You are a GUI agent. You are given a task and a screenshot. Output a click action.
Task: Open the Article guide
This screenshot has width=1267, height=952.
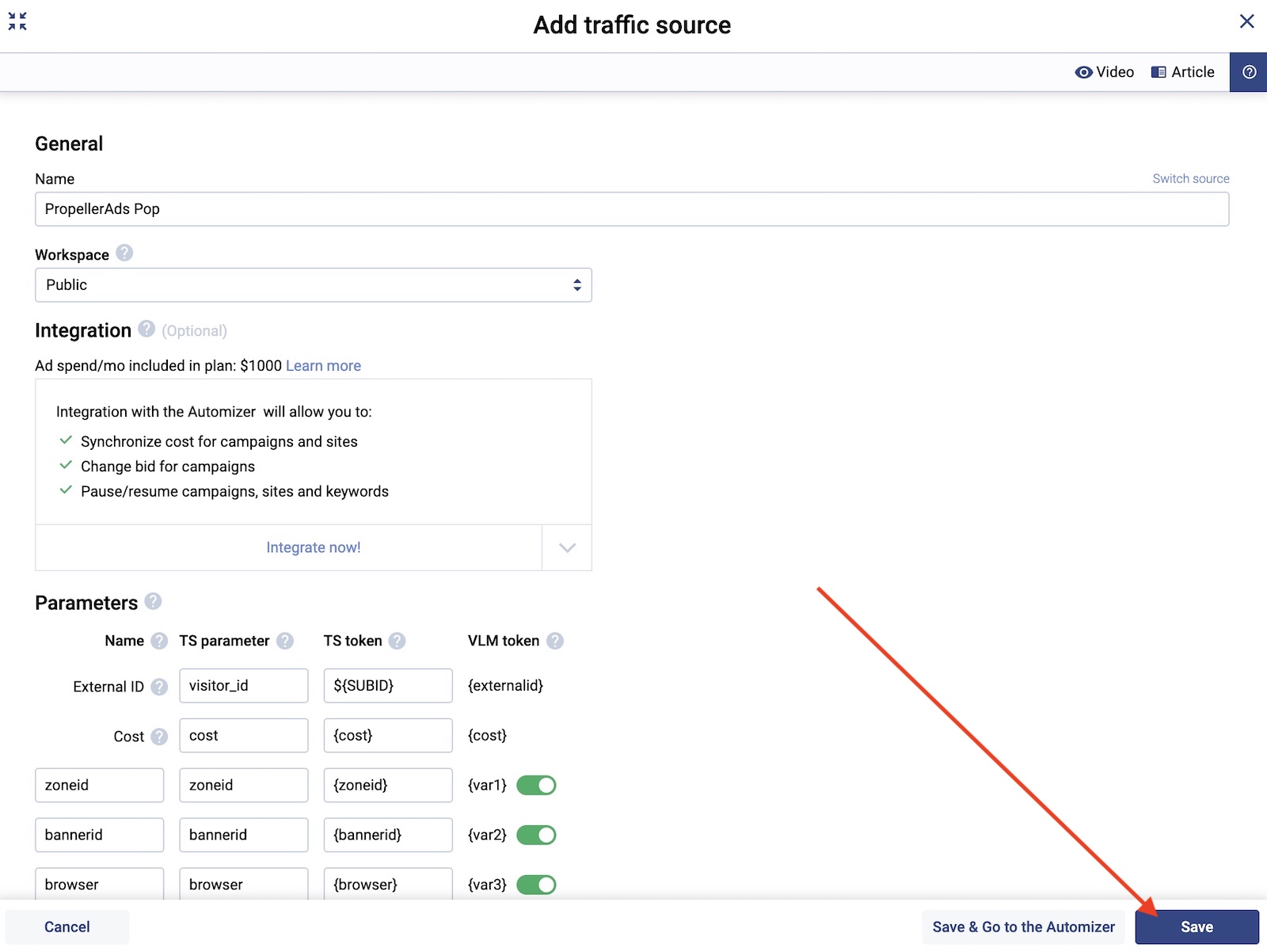click(x=1182, y=72)
